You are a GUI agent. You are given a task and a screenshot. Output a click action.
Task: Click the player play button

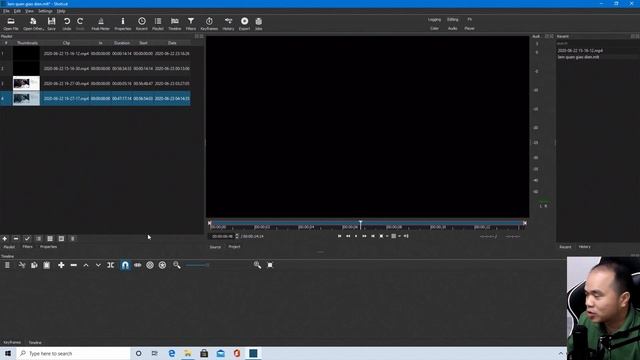click(x=356, y=236)
